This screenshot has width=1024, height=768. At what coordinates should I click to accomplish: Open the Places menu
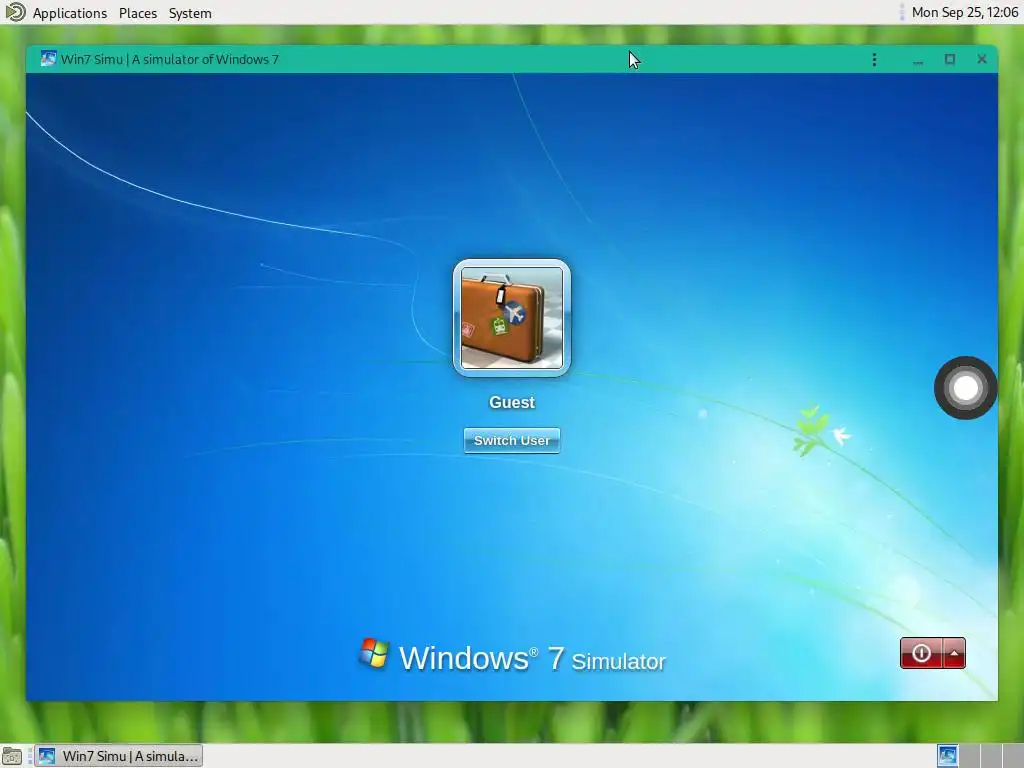[138, 13]
